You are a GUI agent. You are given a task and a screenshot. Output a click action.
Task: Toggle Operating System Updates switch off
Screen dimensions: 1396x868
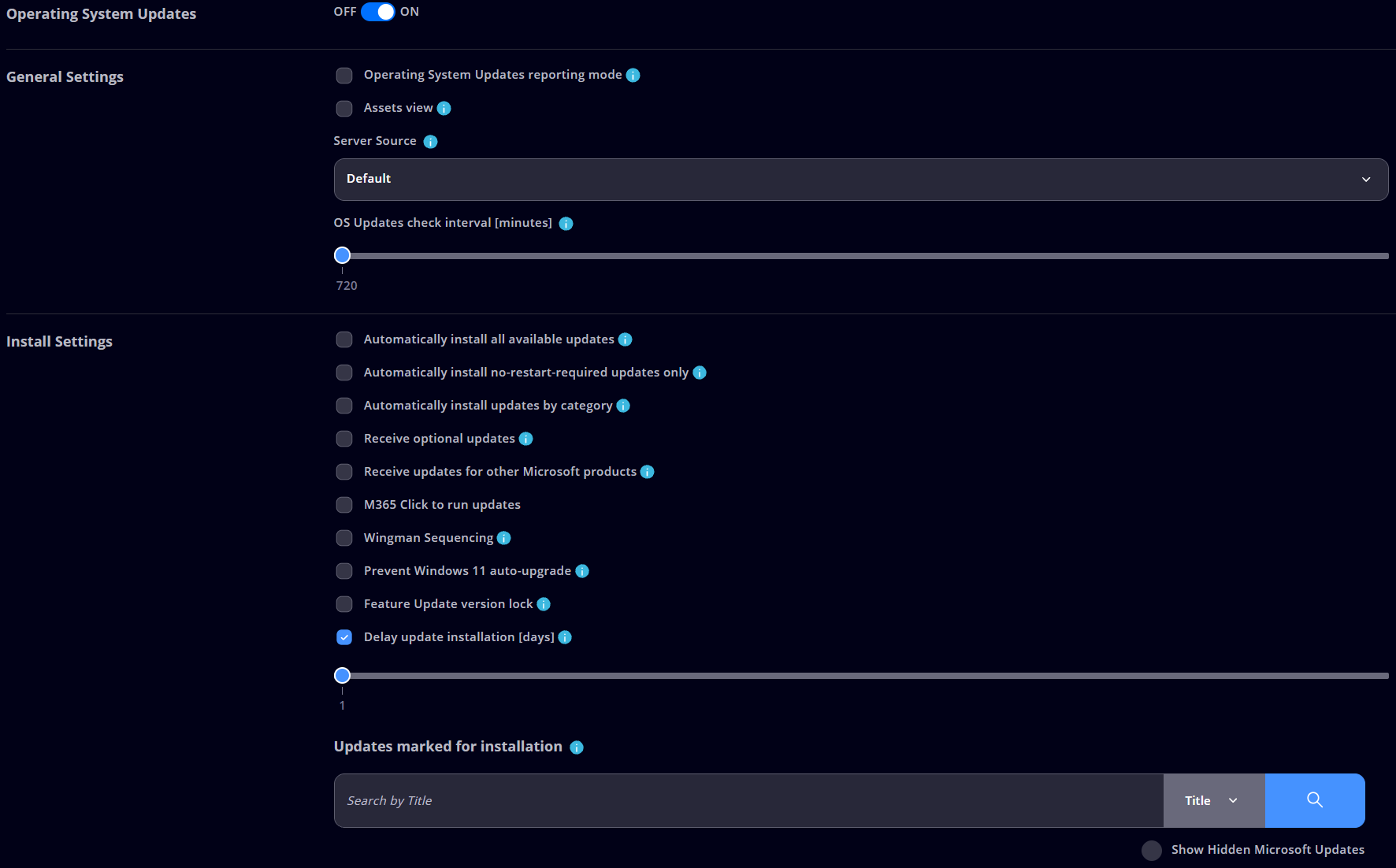pyautogui.click(x=377, y=12)
